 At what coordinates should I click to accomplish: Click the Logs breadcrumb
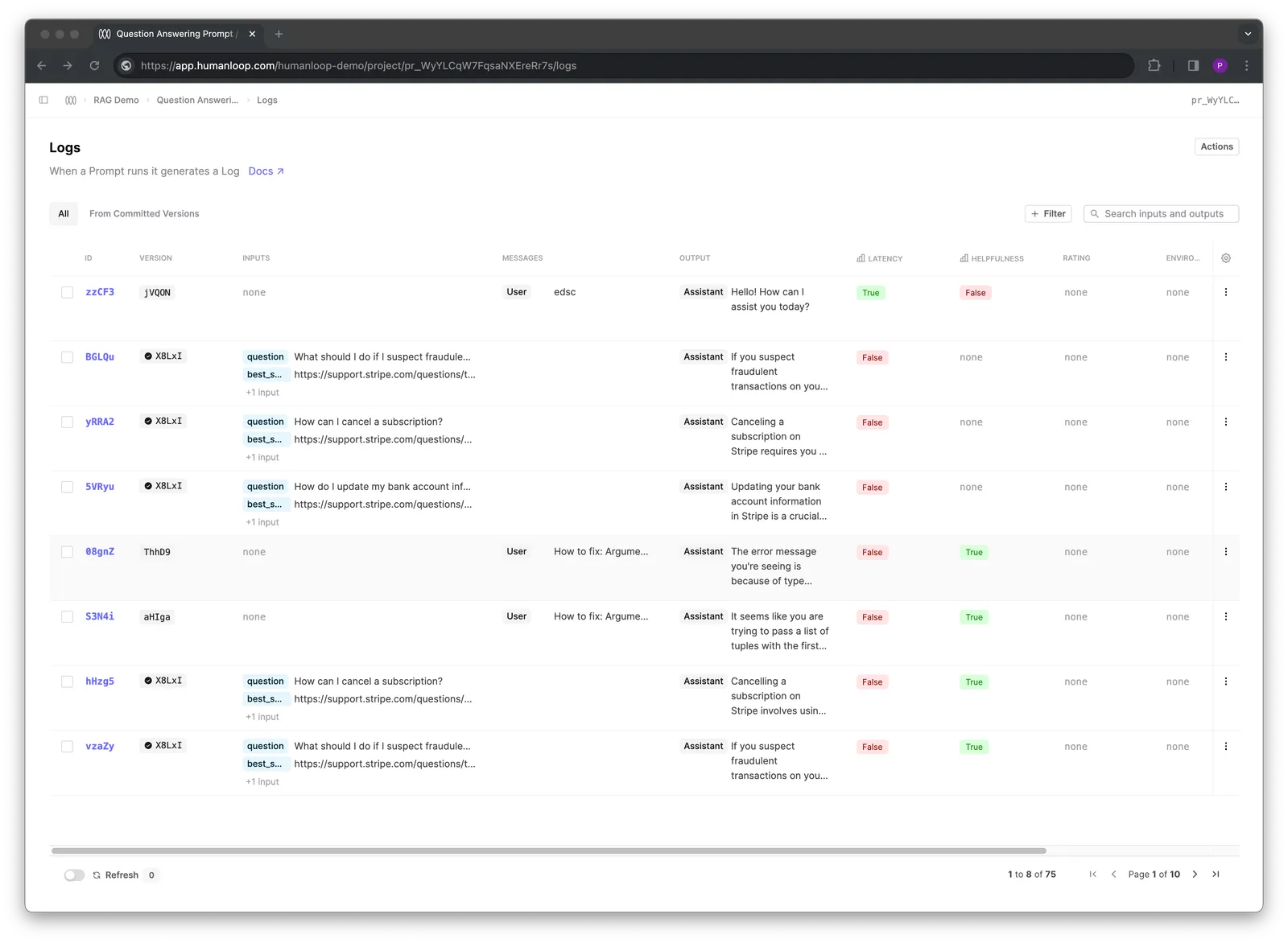(267, 101)
